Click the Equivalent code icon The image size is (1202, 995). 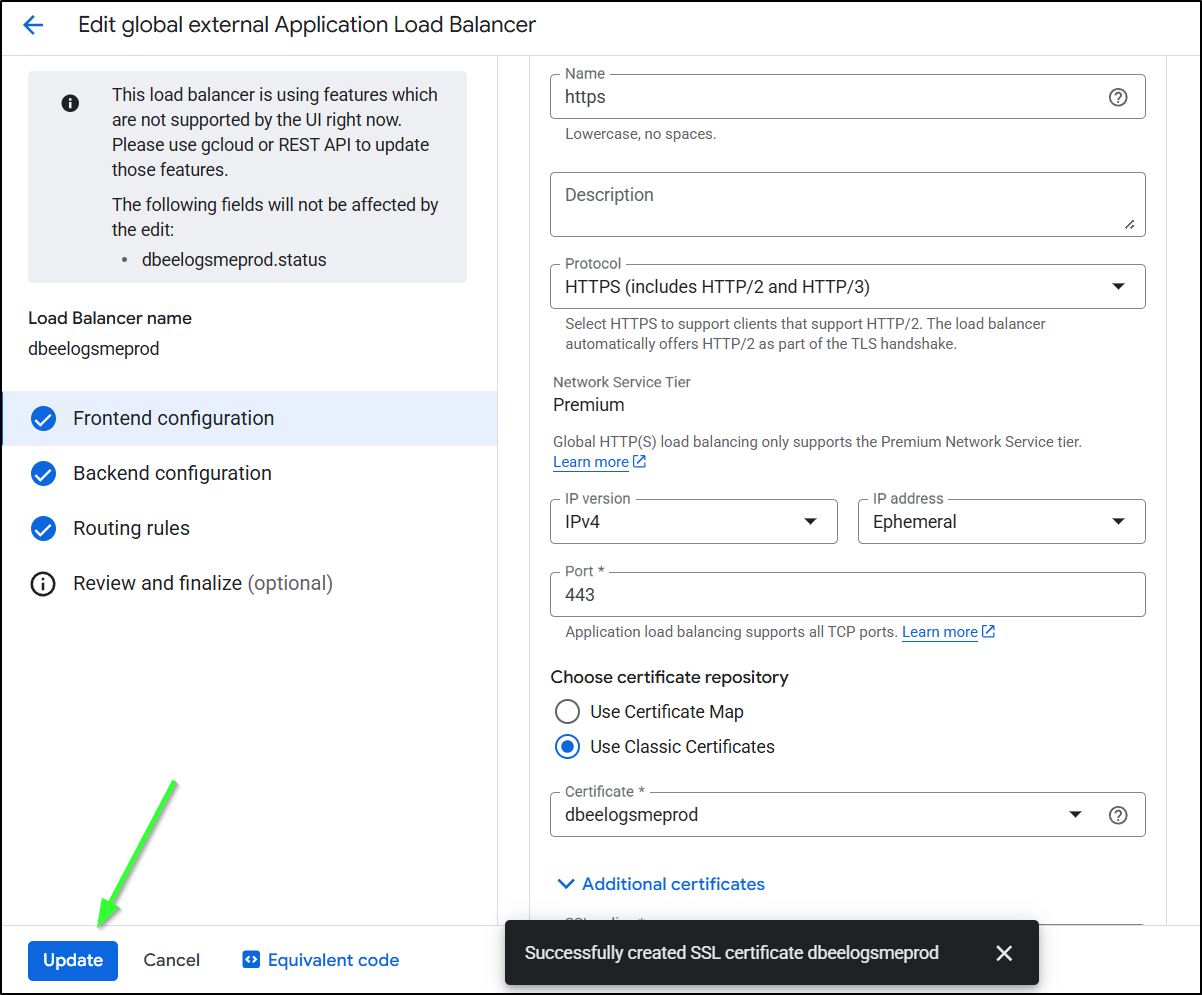coord(251,960)
